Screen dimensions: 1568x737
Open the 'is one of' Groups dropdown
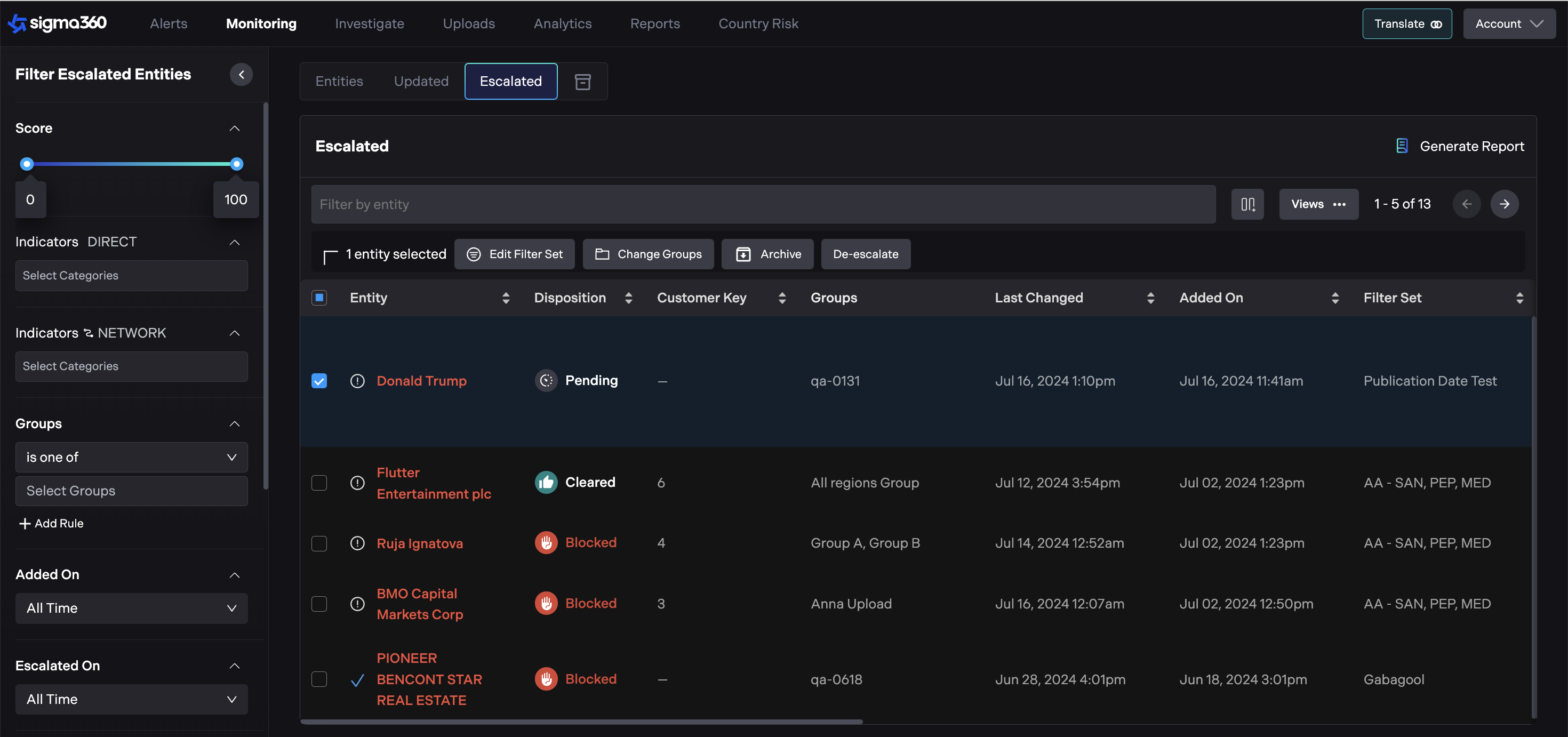coord(131,457)
